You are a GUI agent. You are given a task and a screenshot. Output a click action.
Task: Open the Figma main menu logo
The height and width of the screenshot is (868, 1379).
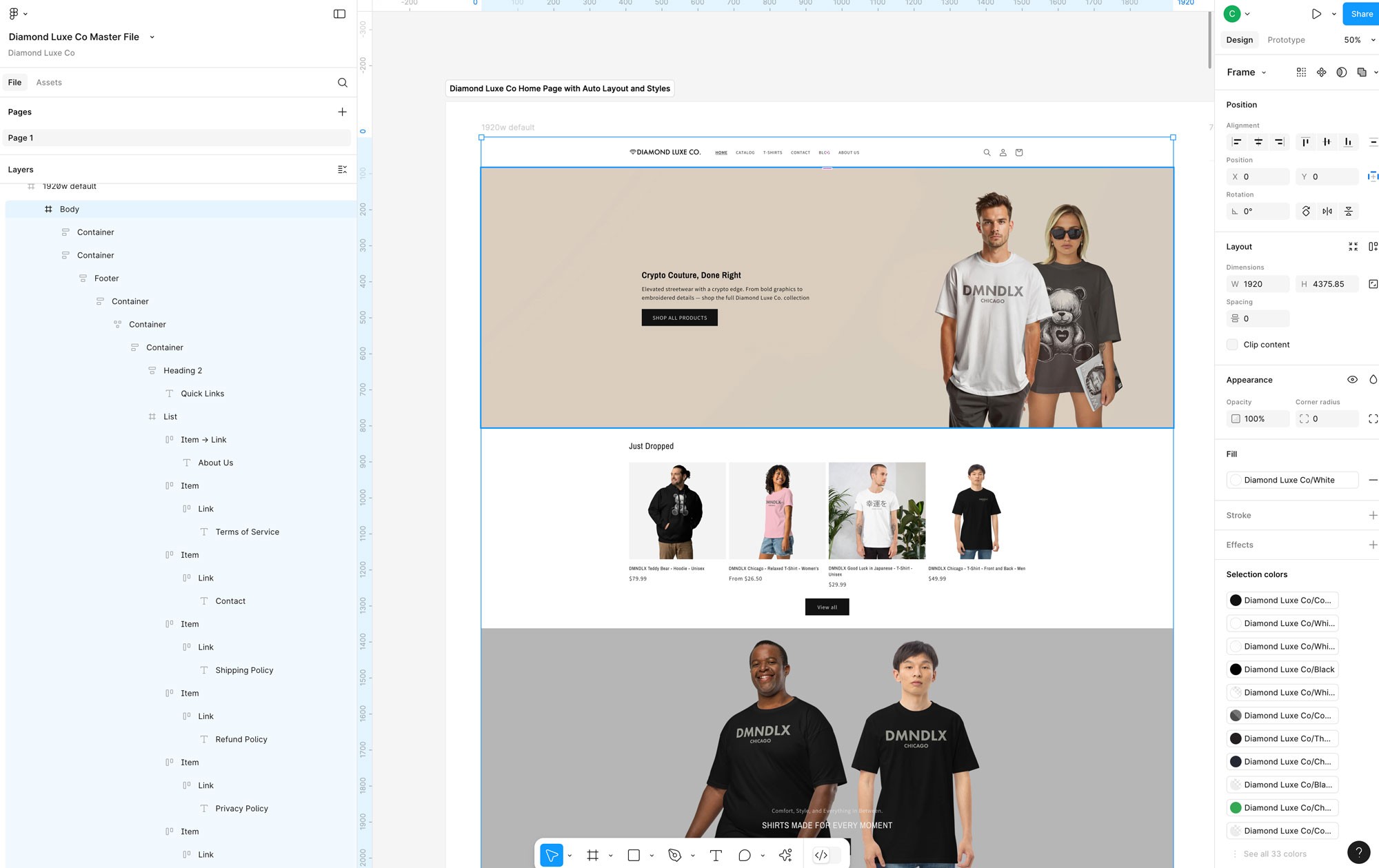[x=14, y=14]
